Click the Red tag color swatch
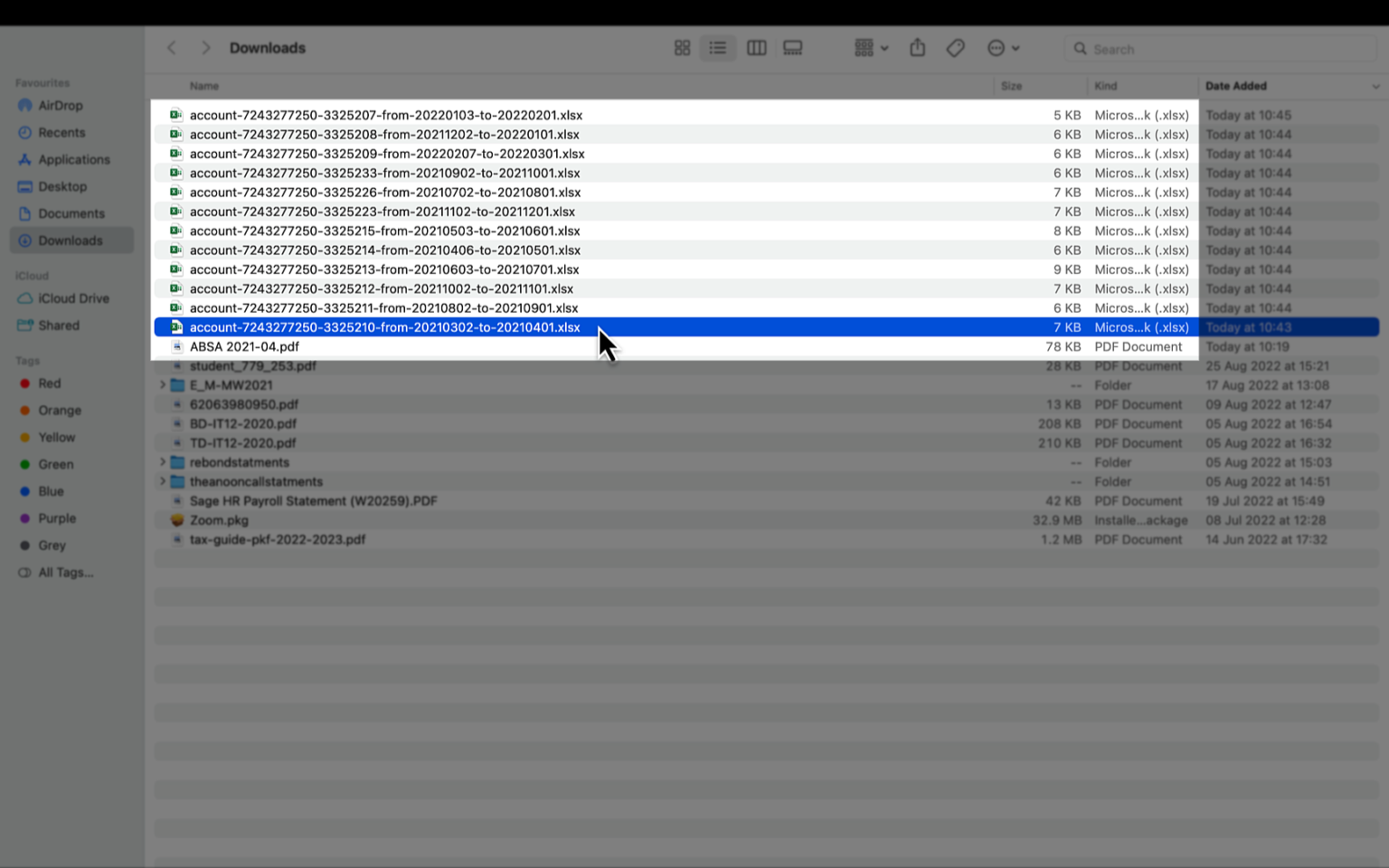1389x868 pixels. click(x=24, y=382)
